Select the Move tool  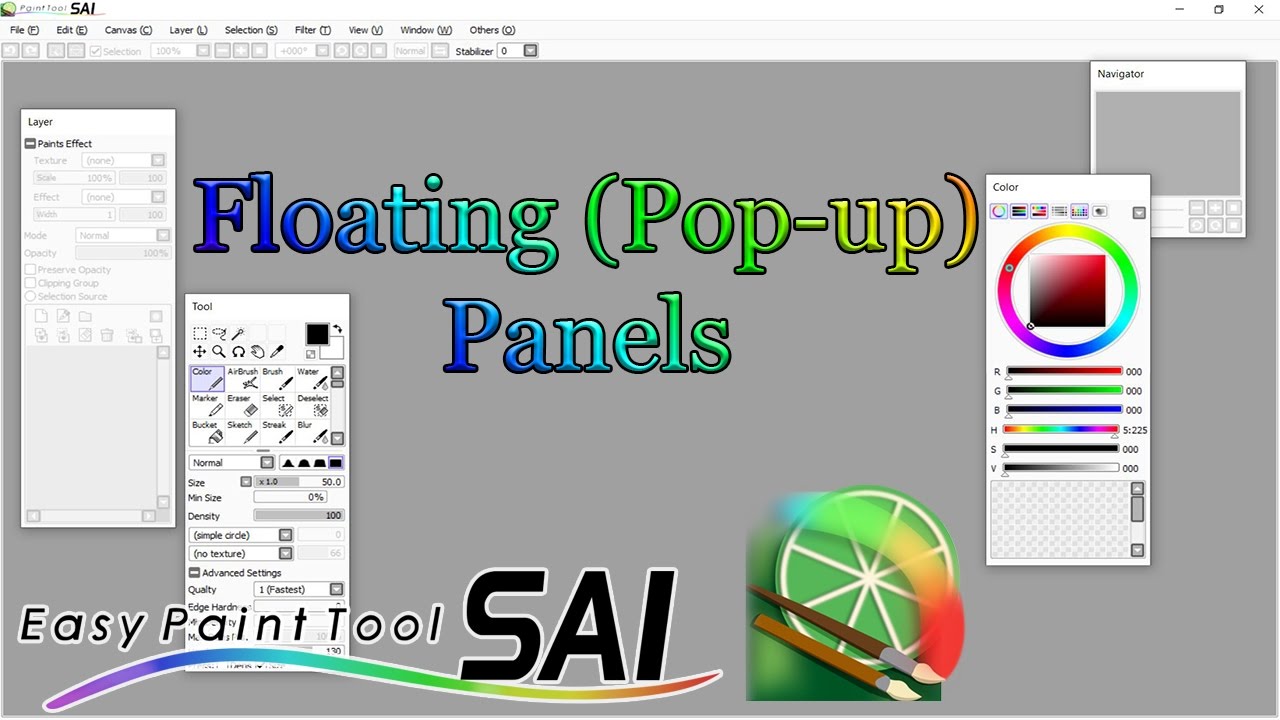click(x=200, y=352)
